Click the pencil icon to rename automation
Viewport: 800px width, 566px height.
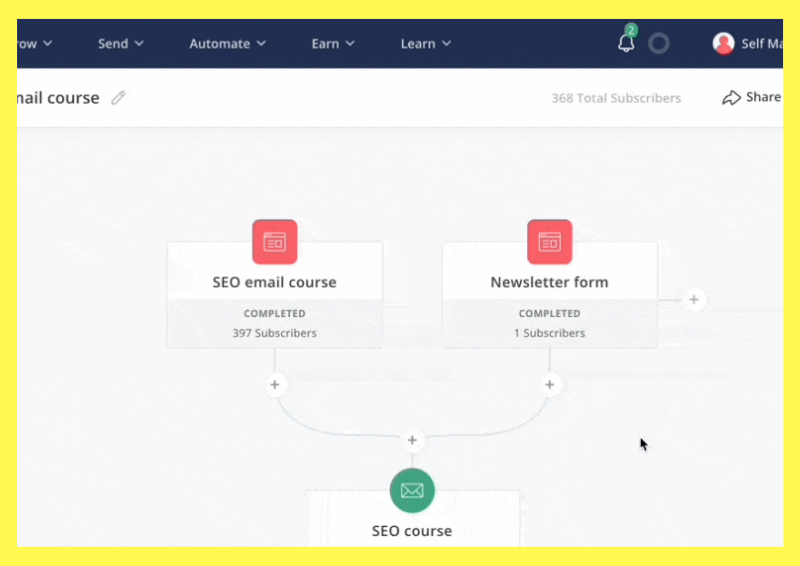[119, 98]
